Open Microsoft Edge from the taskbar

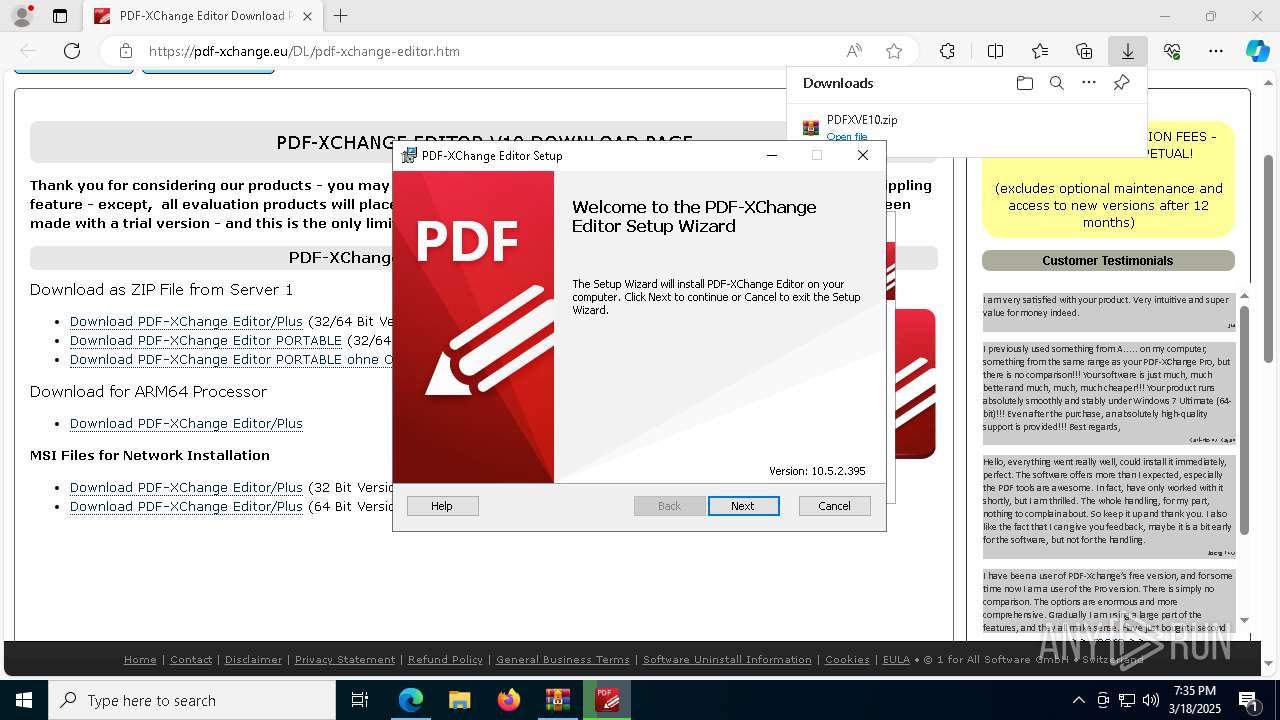point(411,700)
